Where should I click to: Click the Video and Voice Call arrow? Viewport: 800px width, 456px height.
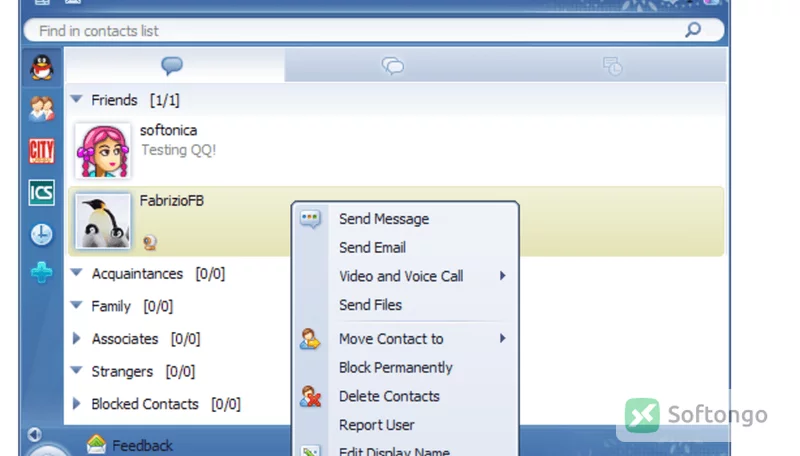click(503, 276)
